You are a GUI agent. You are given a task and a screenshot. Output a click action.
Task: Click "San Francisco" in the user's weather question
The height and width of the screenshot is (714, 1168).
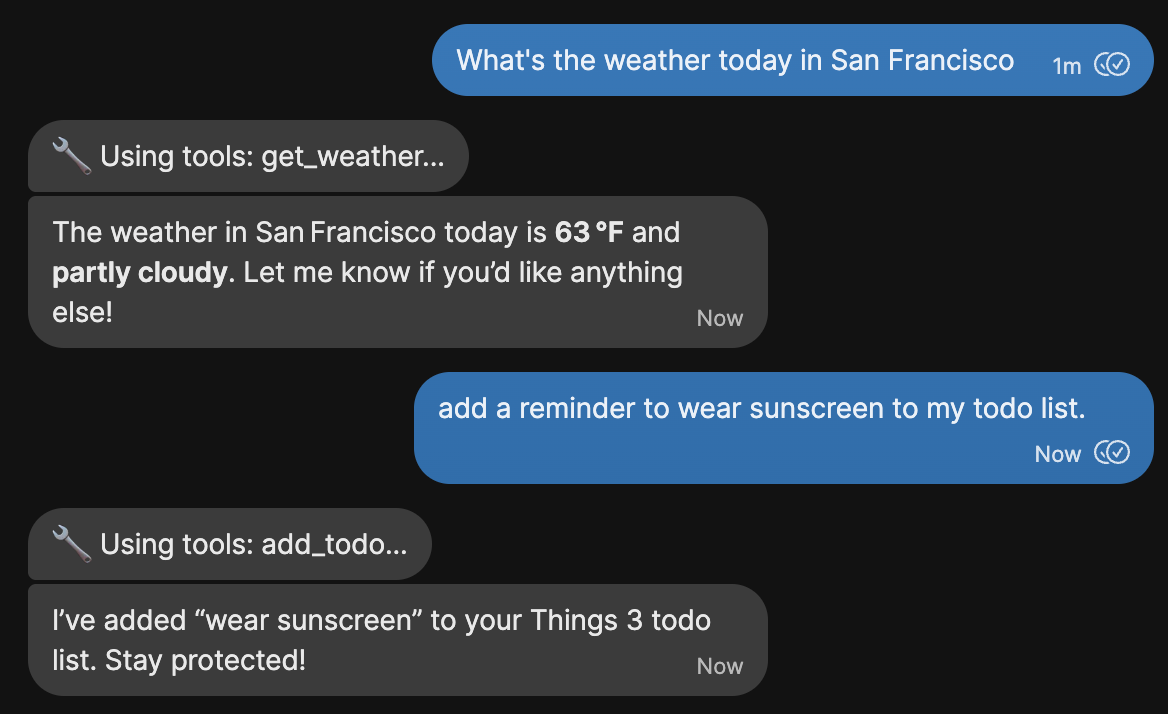[x=922, y=60]
